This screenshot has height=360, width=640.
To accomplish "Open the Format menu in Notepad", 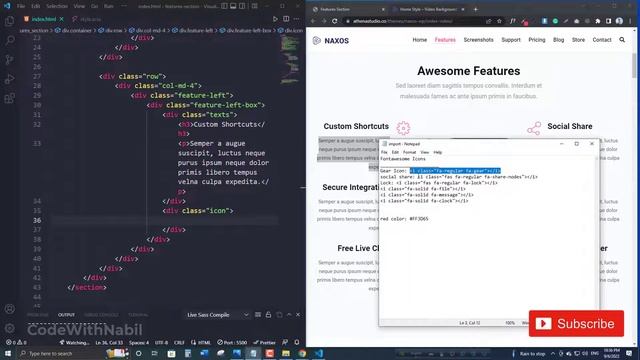I will tap(409, 152).
